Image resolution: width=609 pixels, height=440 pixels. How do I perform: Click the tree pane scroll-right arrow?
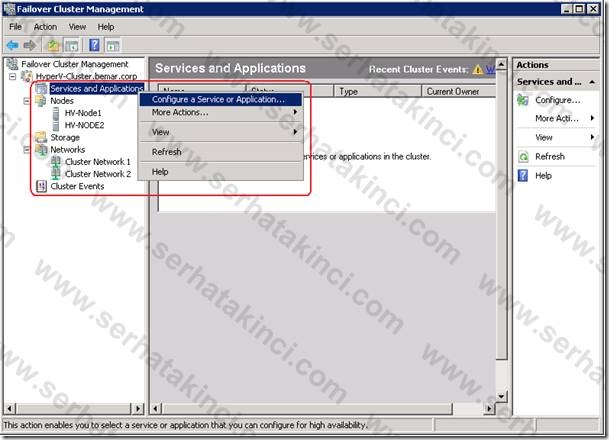(x=138, y=408)
